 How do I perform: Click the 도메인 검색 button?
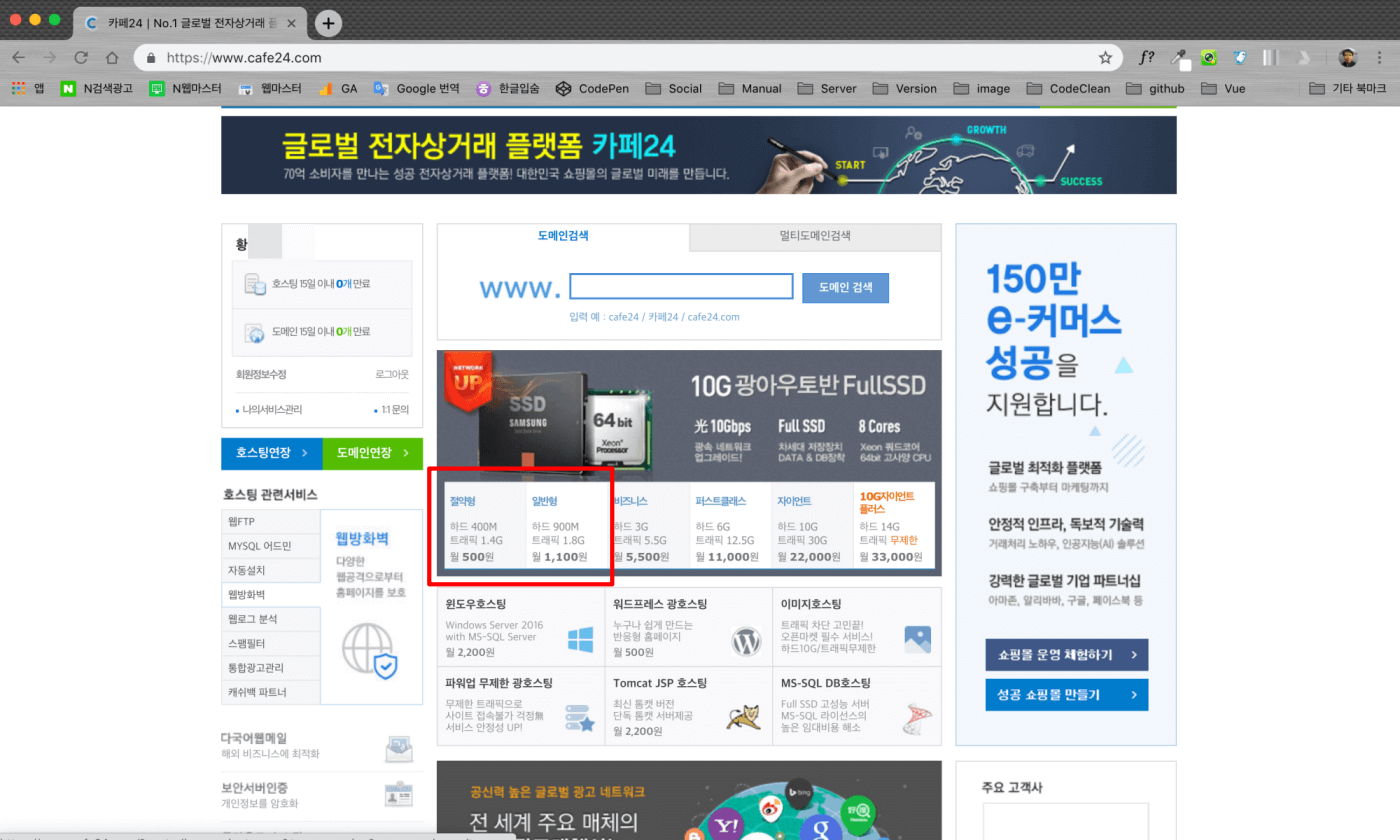click(x=845, y=287)
